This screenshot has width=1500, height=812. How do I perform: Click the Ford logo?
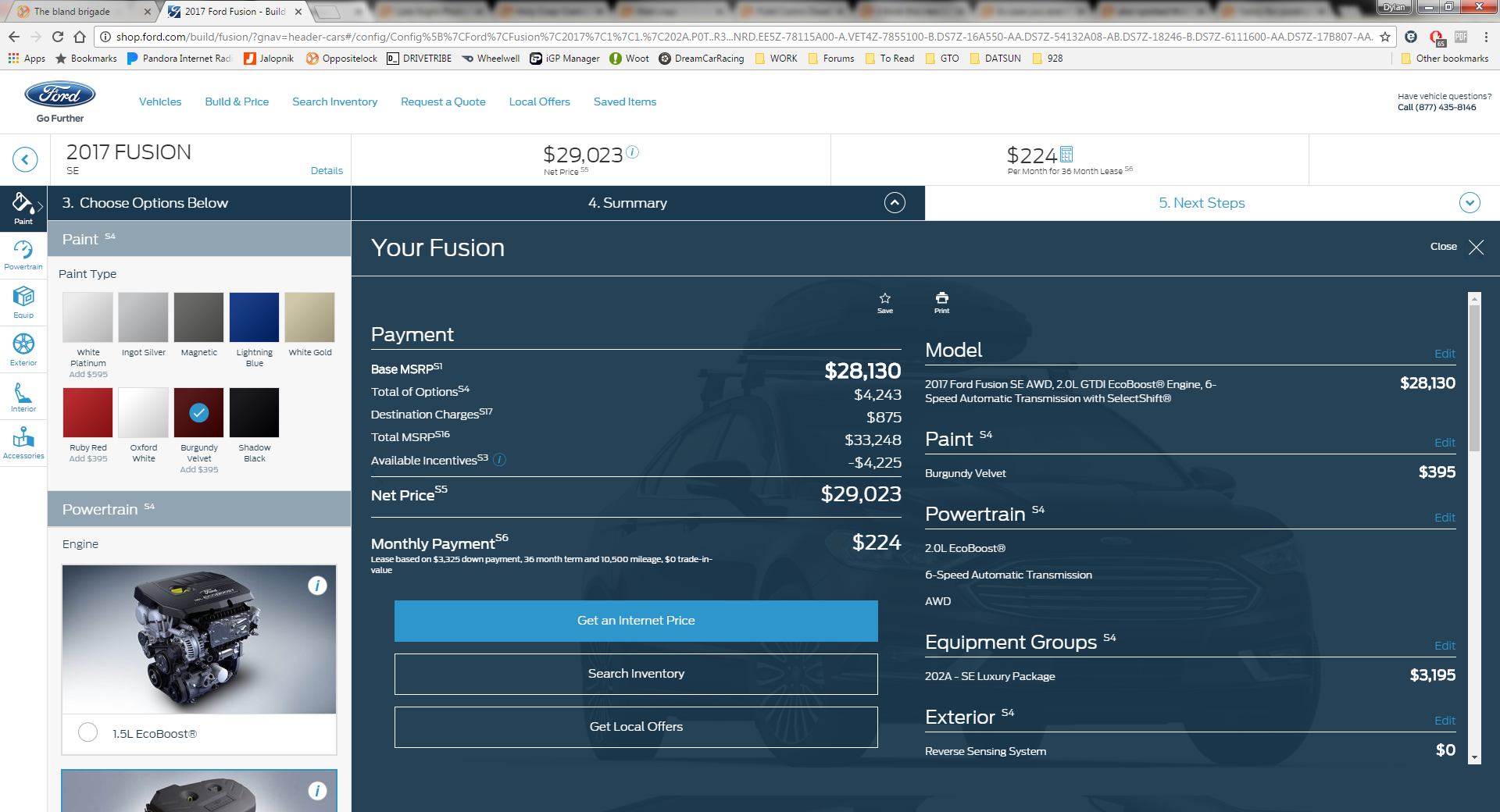click(x=60, y=94)
